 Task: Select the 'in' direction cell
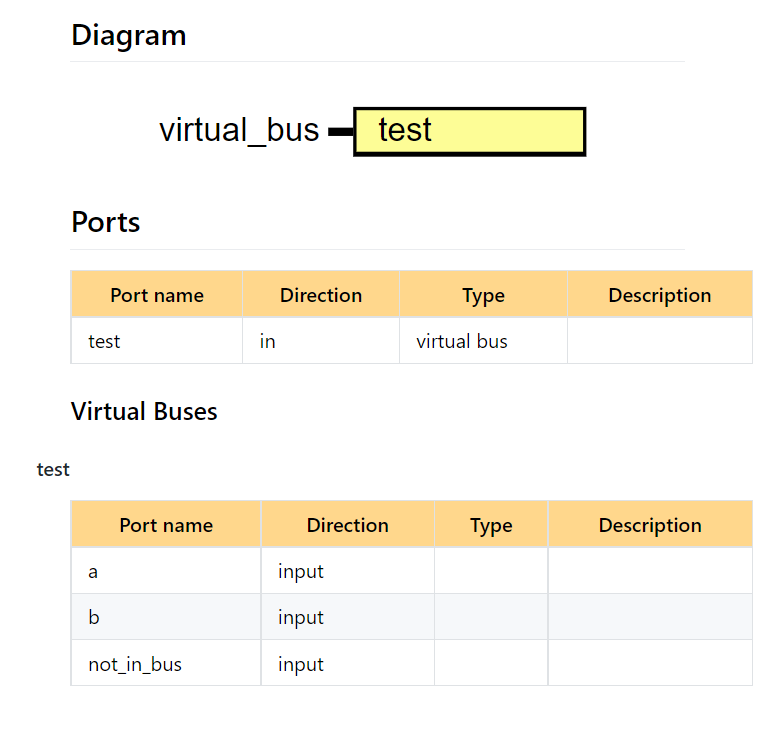tap(321, 341)
